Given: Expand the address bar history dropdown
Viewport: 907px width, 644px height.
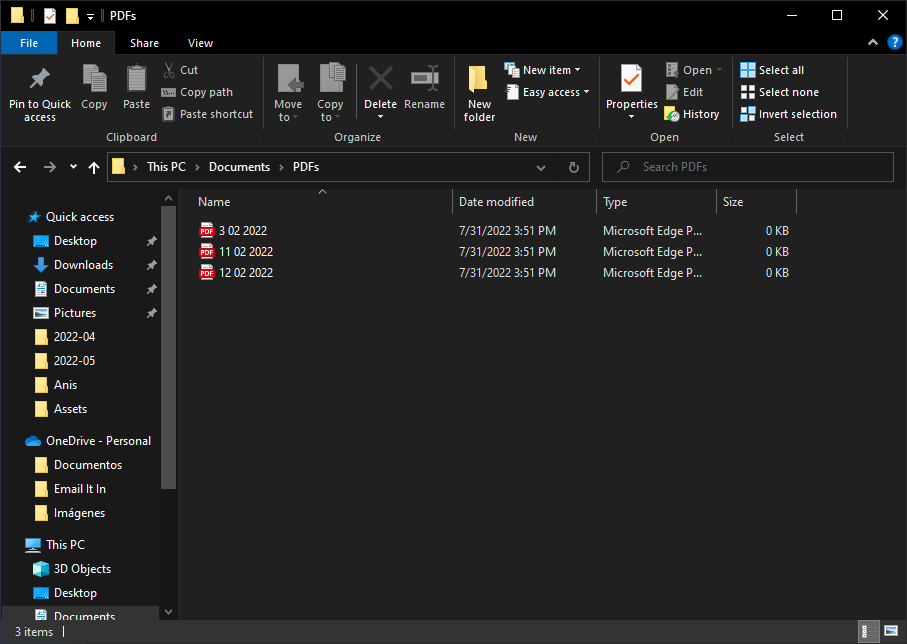Looking at the screenshot, I should click(x=541, y=167).
